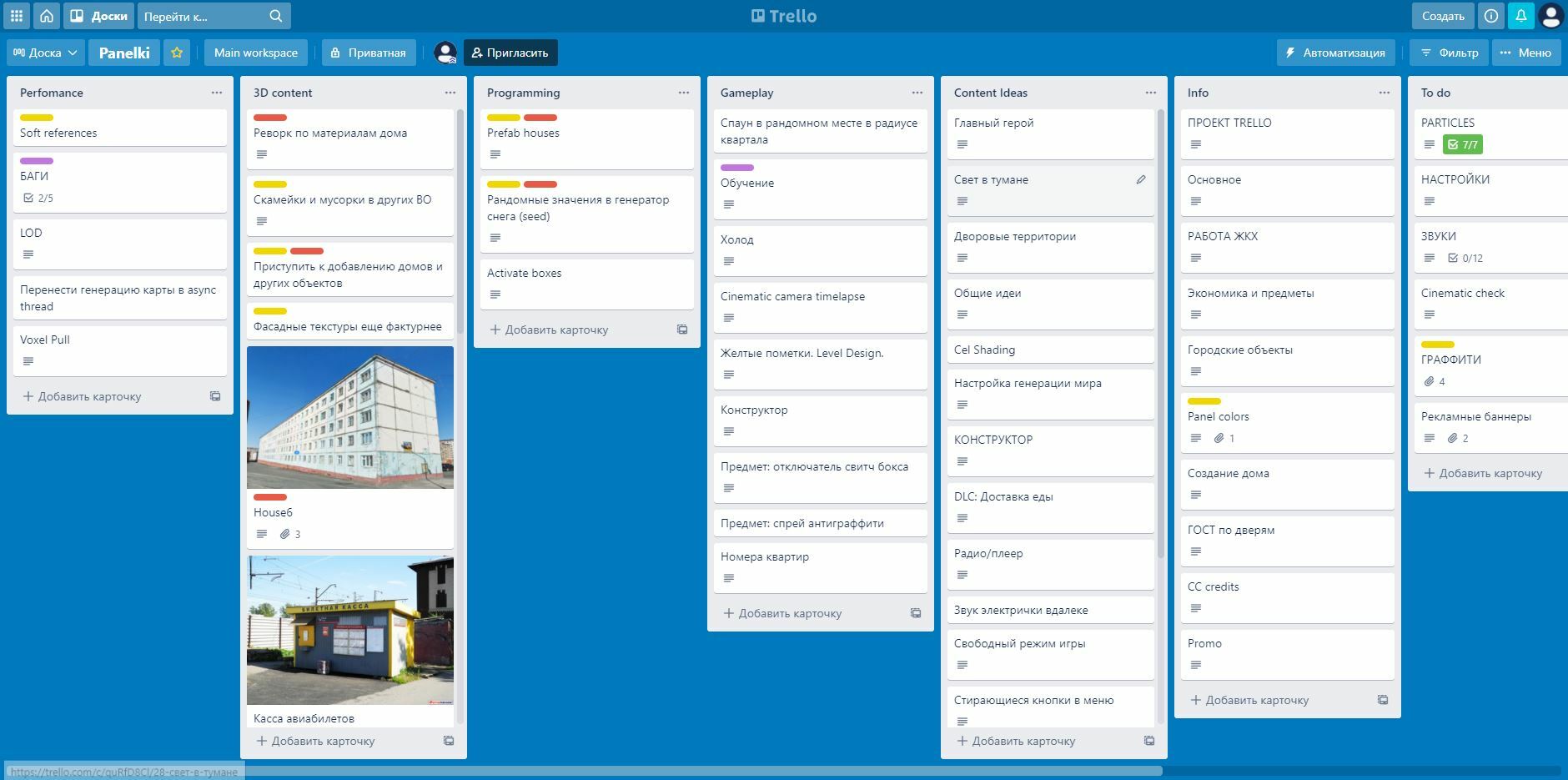1568x780 pixels.
Task: Open the board Меню
Action: coord(1525,53)
